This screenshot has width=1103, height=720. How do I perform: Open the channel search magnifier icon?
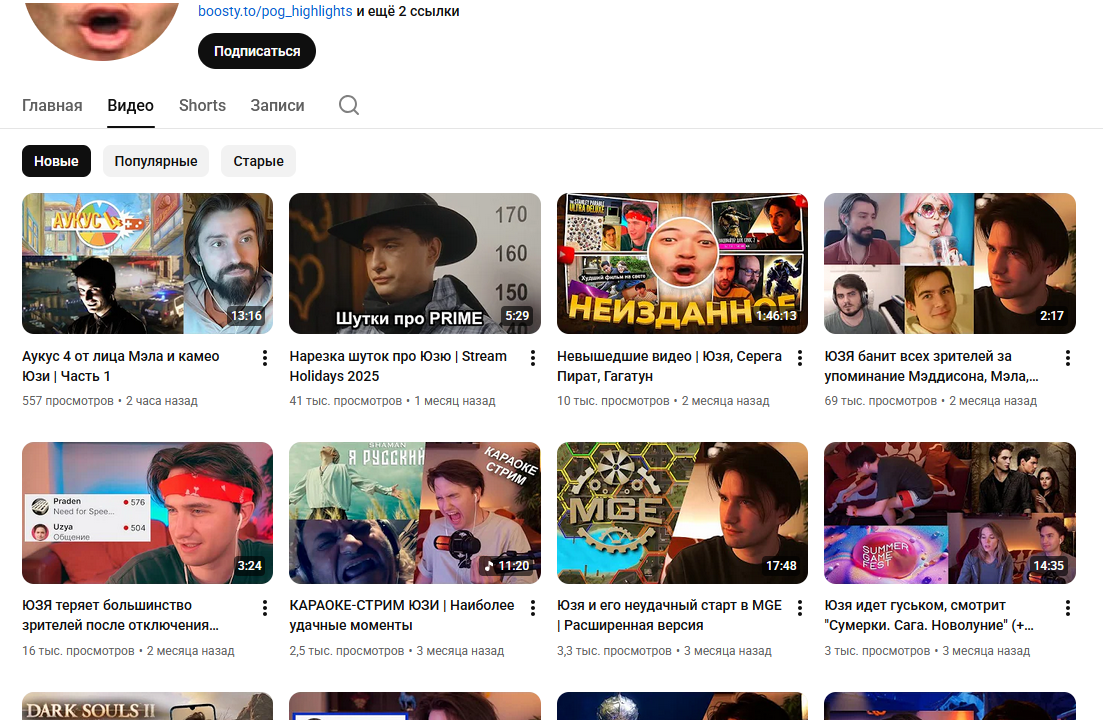[x=349, y=105]
